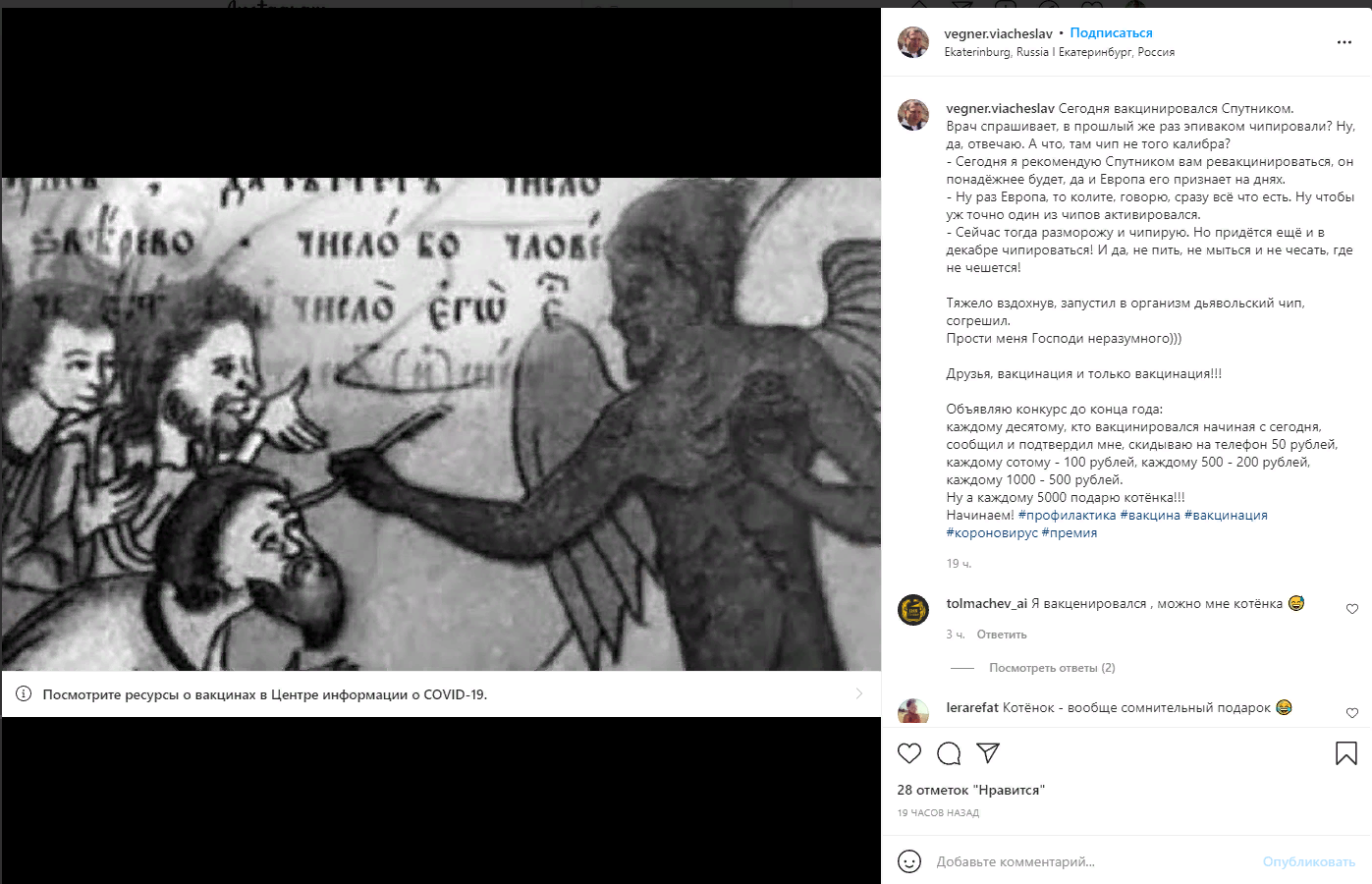Open three-dot more options menu
1372x884 pixels.
pyautogui.click(x=1345, y=42)
